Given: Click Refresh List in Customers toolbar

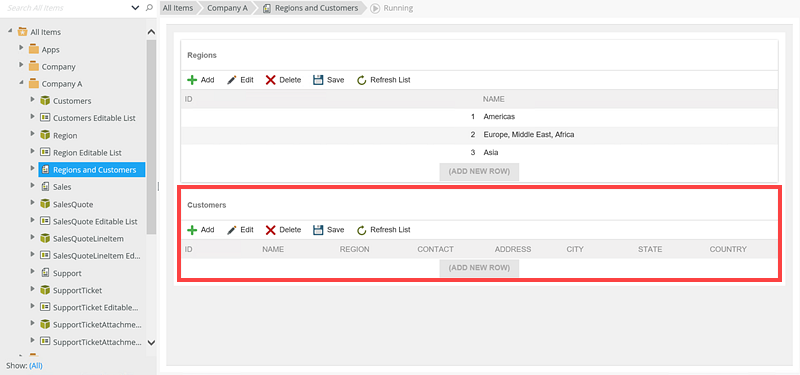Looking at the screenshot, I should [x=383, y=230].
